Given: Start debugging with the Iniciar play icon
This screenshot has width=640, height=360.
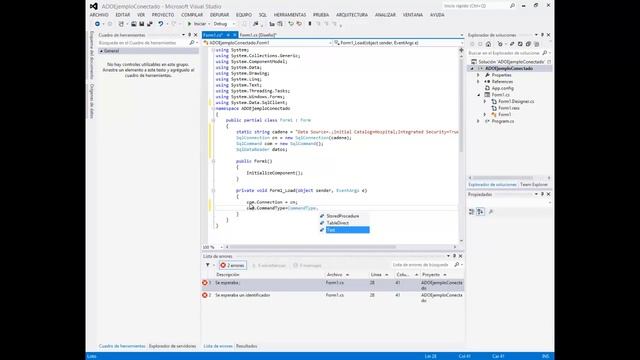Looking at the screenshot, I should pyautogui.click(x=189, y=24).
